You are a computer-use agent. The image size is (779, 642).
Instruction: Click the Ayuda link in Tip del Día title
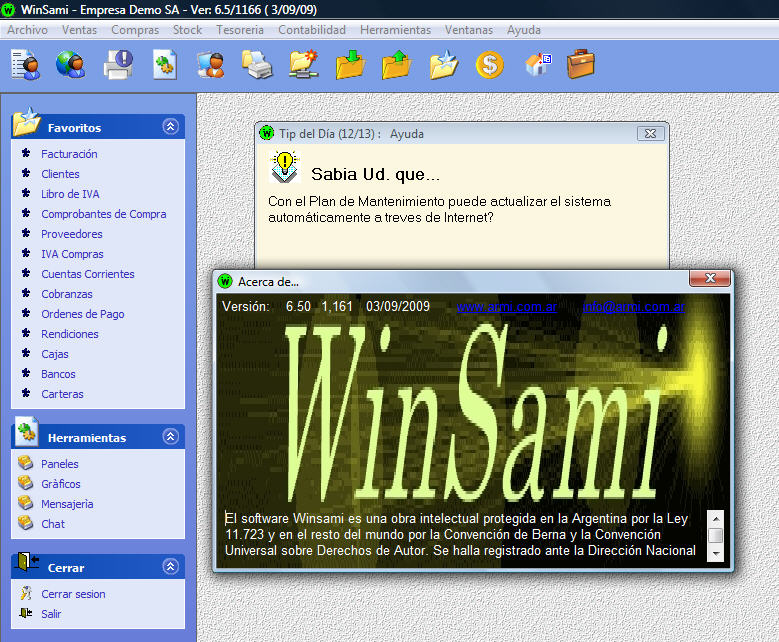pyautogui.click(x=406, y=134)
